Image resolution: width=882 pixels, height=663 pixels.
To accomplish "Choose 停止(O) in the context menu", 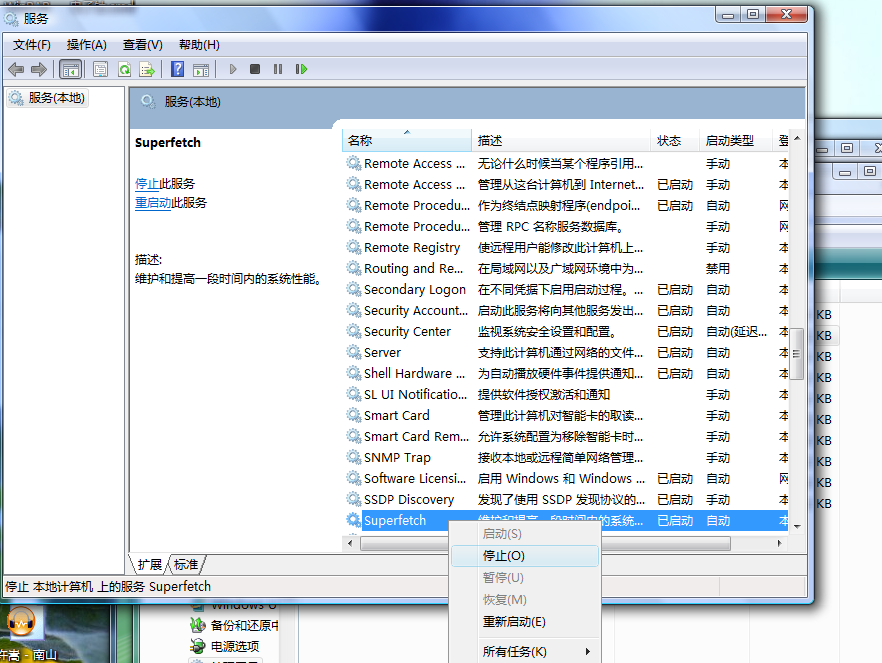I will click(524, 556).
